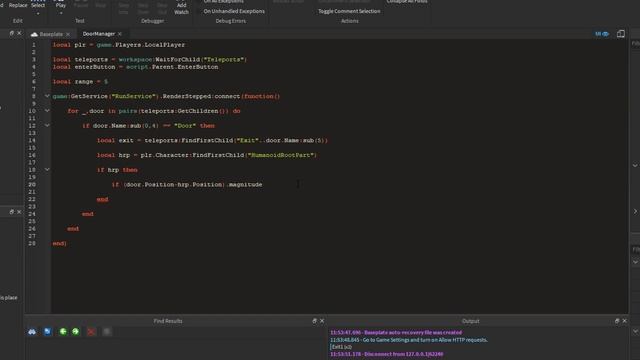Collapse the door.Name if block on line 12
This screenshot has width=640, height=360.
(x=47, y=126)
